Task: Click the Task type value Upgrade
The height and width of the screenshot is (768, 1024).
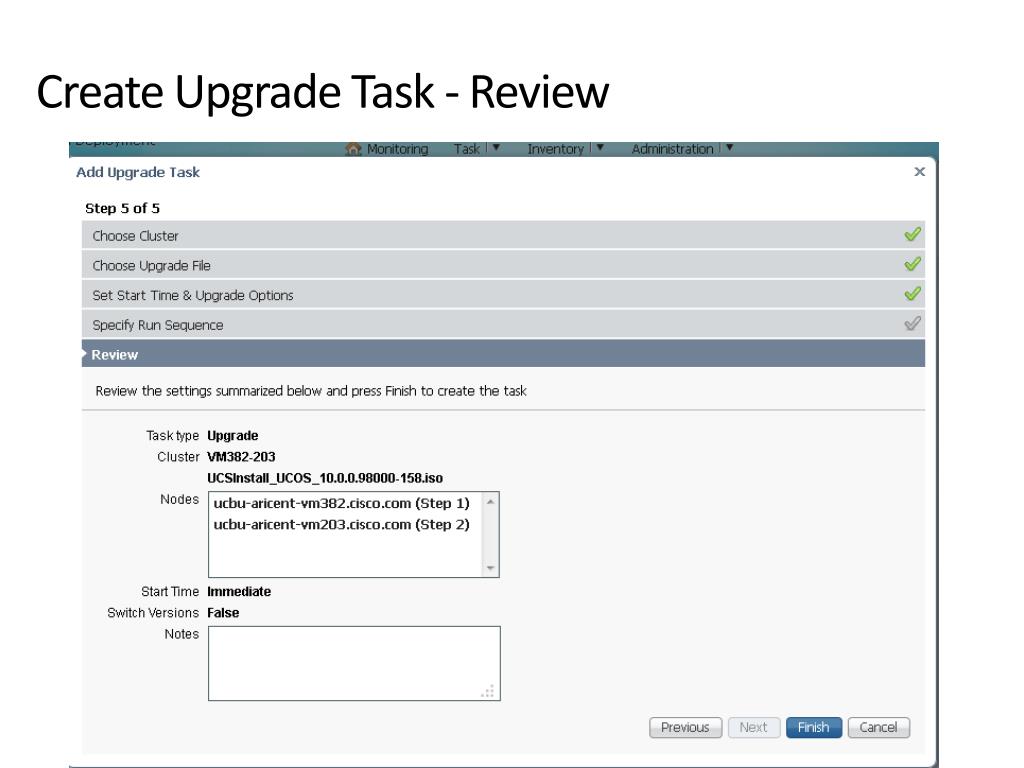Action: click(x=232, y=436)
